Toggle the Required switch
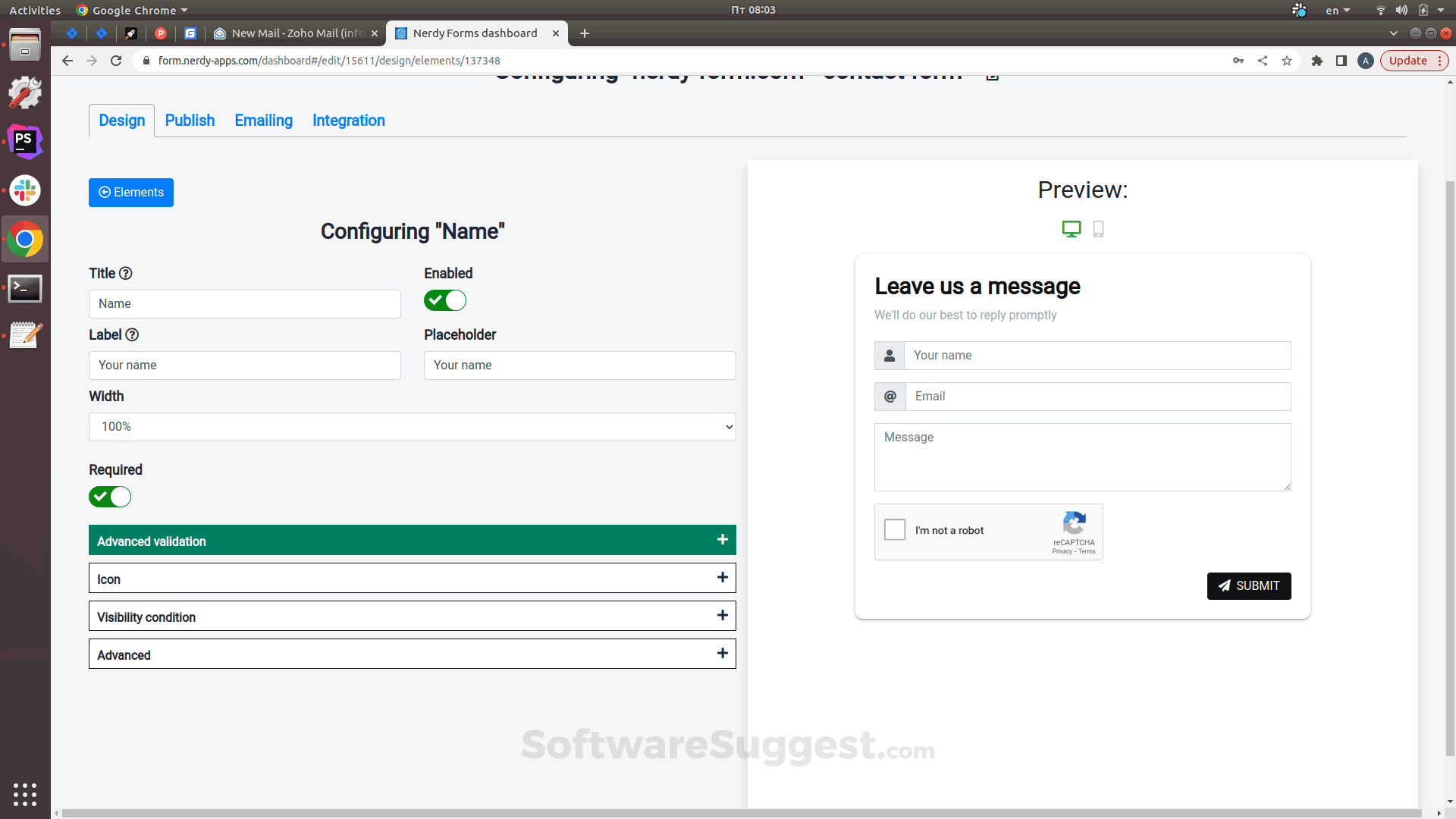The height and width of the screenshot is (819, 1456). (x=110, y=497)
